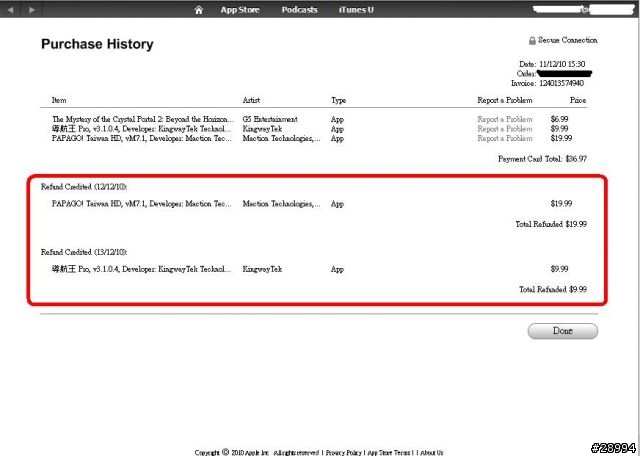The image size is (640, 456).
Task: Click the Refund Credited (13/12/10) label
Action: 84,252
